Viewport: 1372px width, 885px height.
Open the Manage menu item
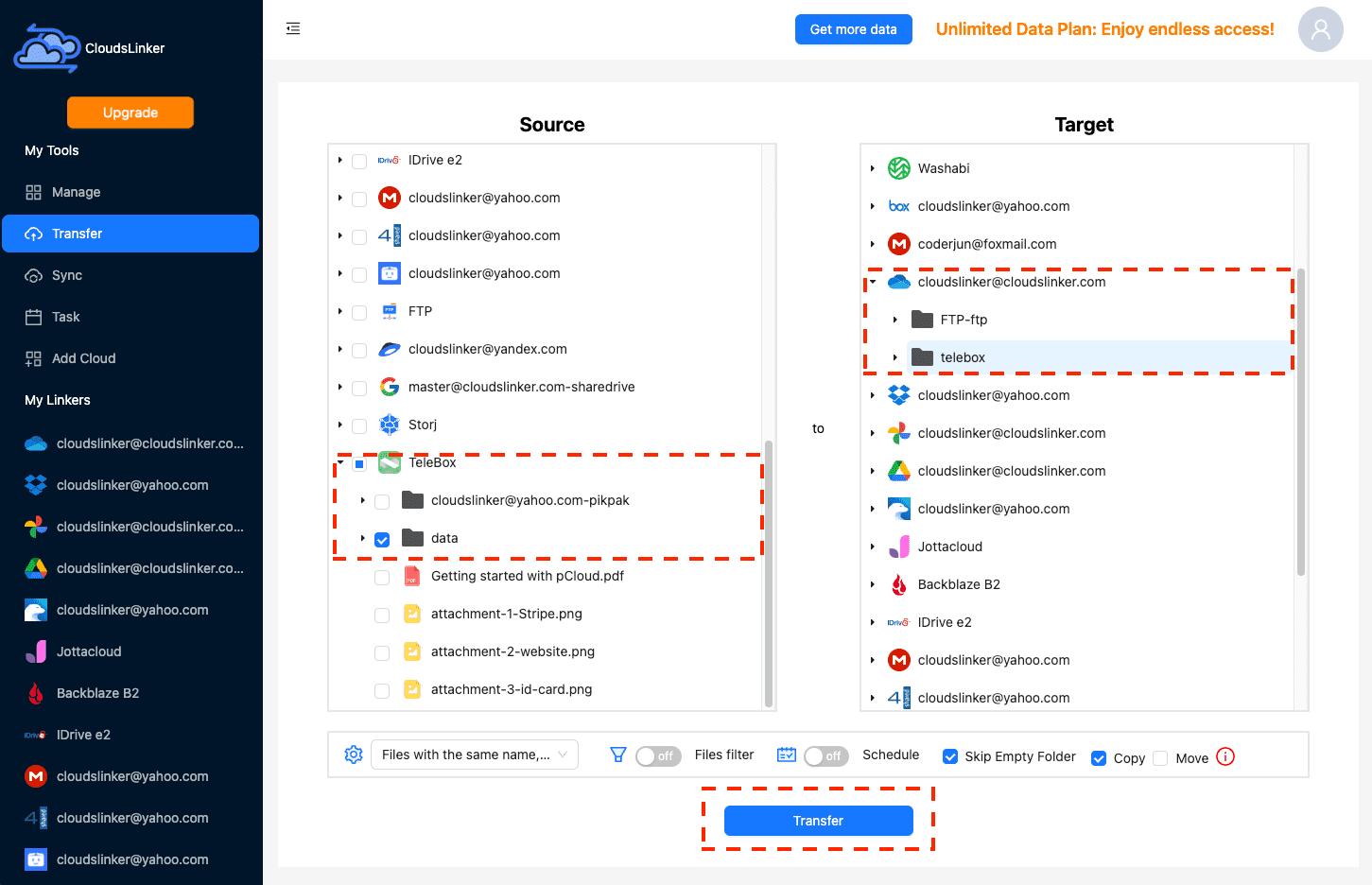(x=130, y=192)
